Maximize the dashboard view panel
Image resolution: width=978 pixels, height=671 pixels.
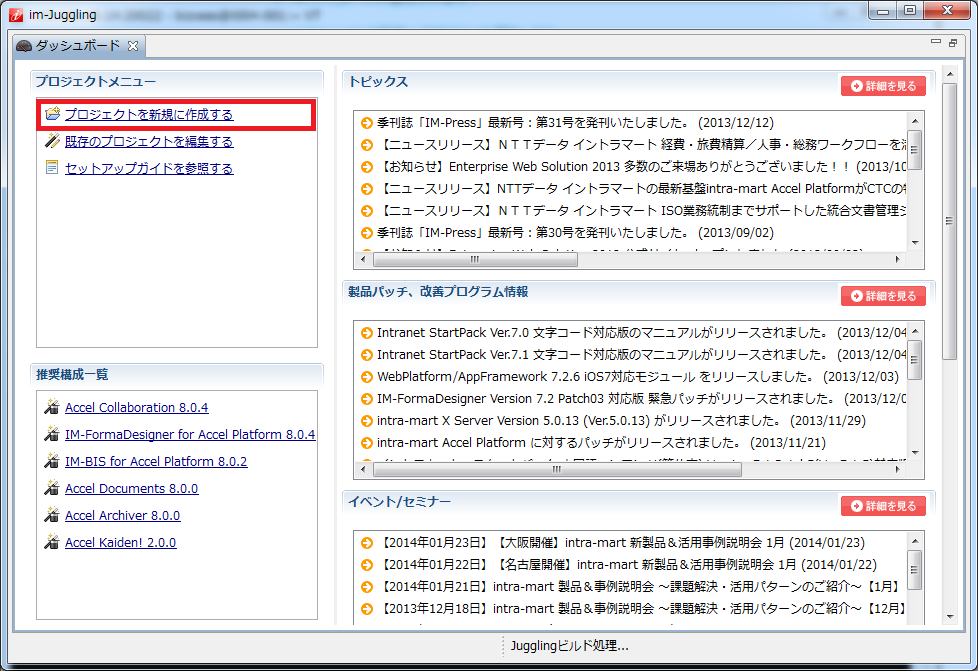click(952, 42)
